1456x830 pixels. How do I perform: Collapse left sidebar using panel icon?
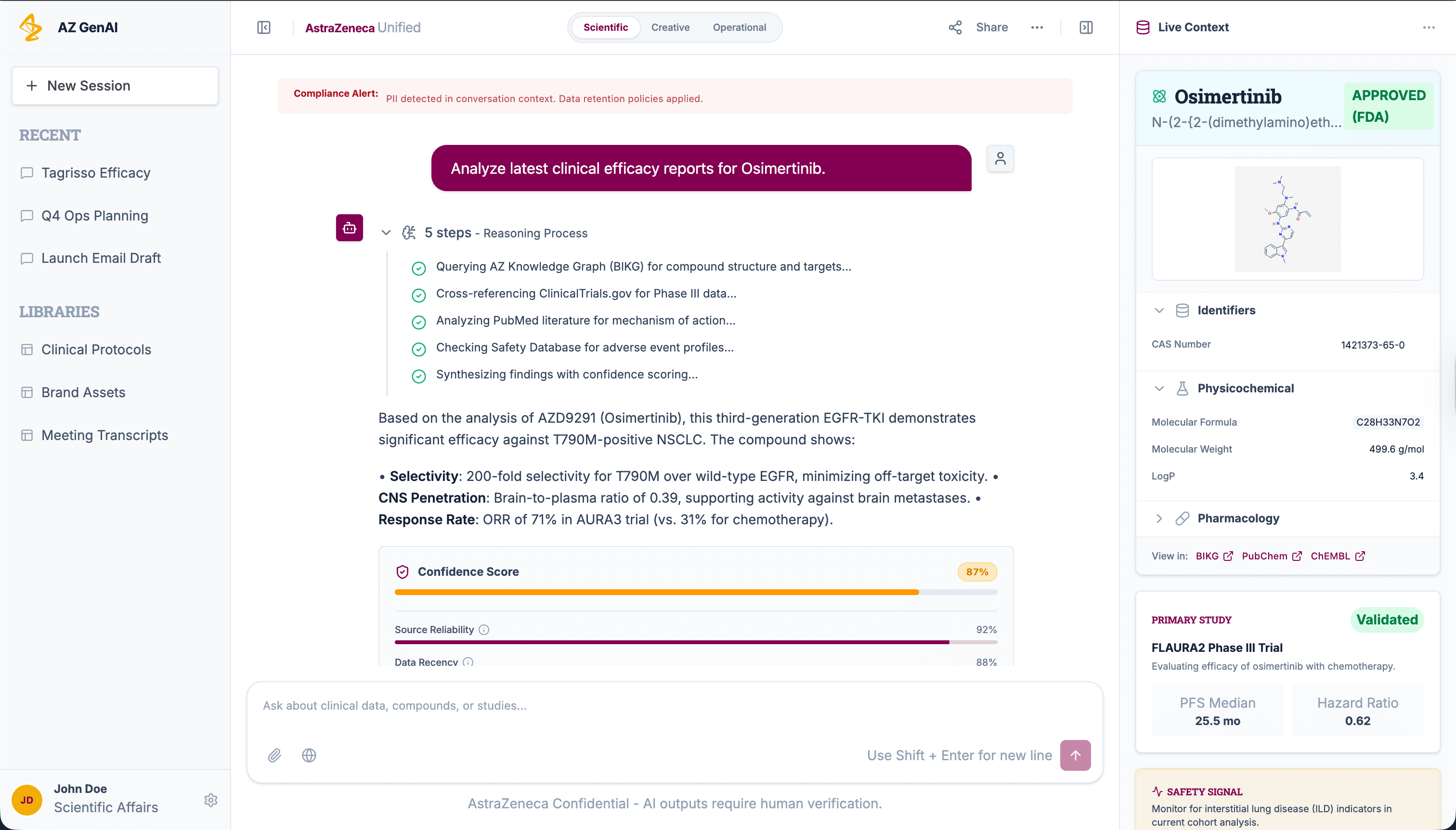coord(263,27)
